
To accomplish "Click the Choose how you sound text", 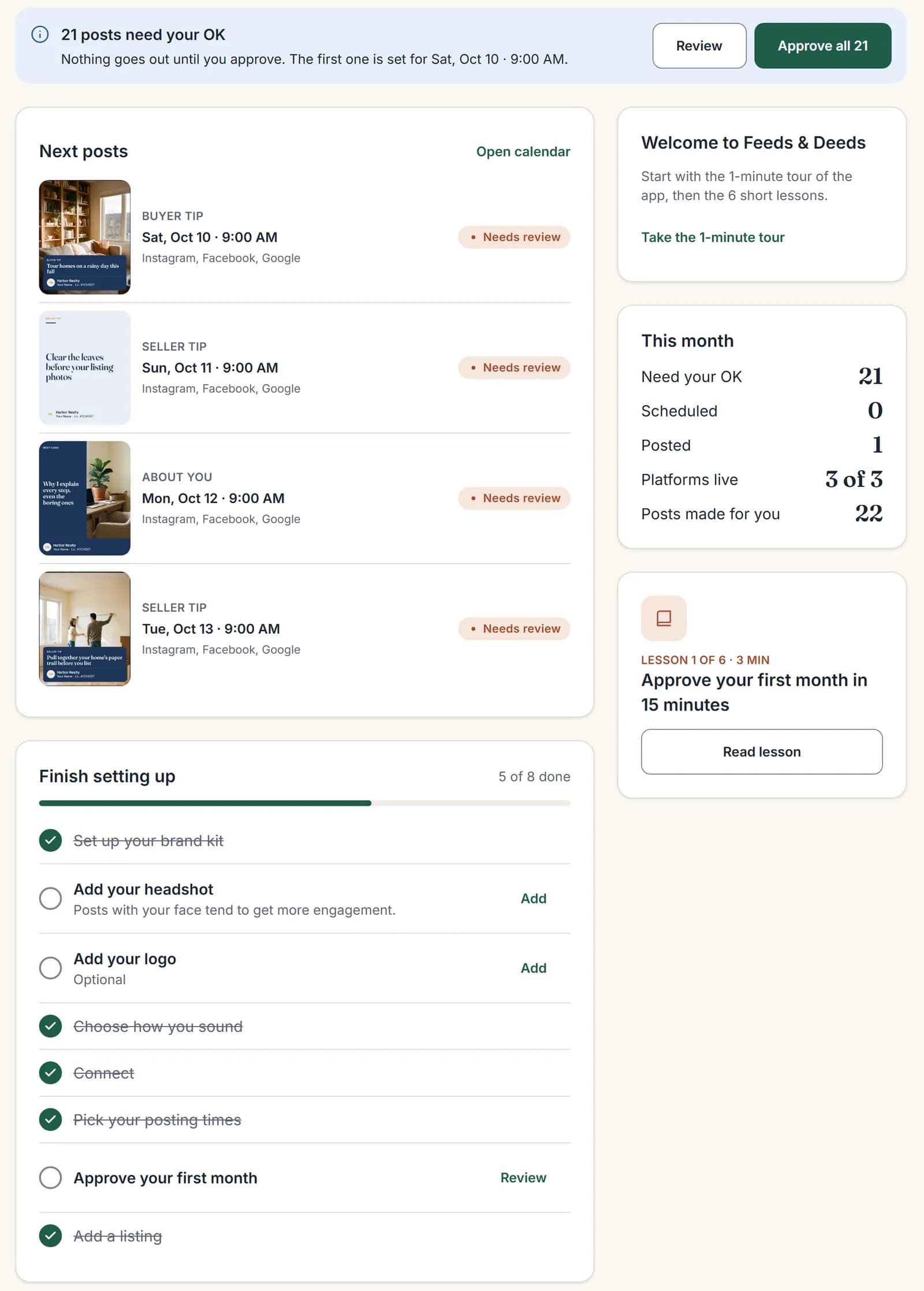I will click(158, 1026).
